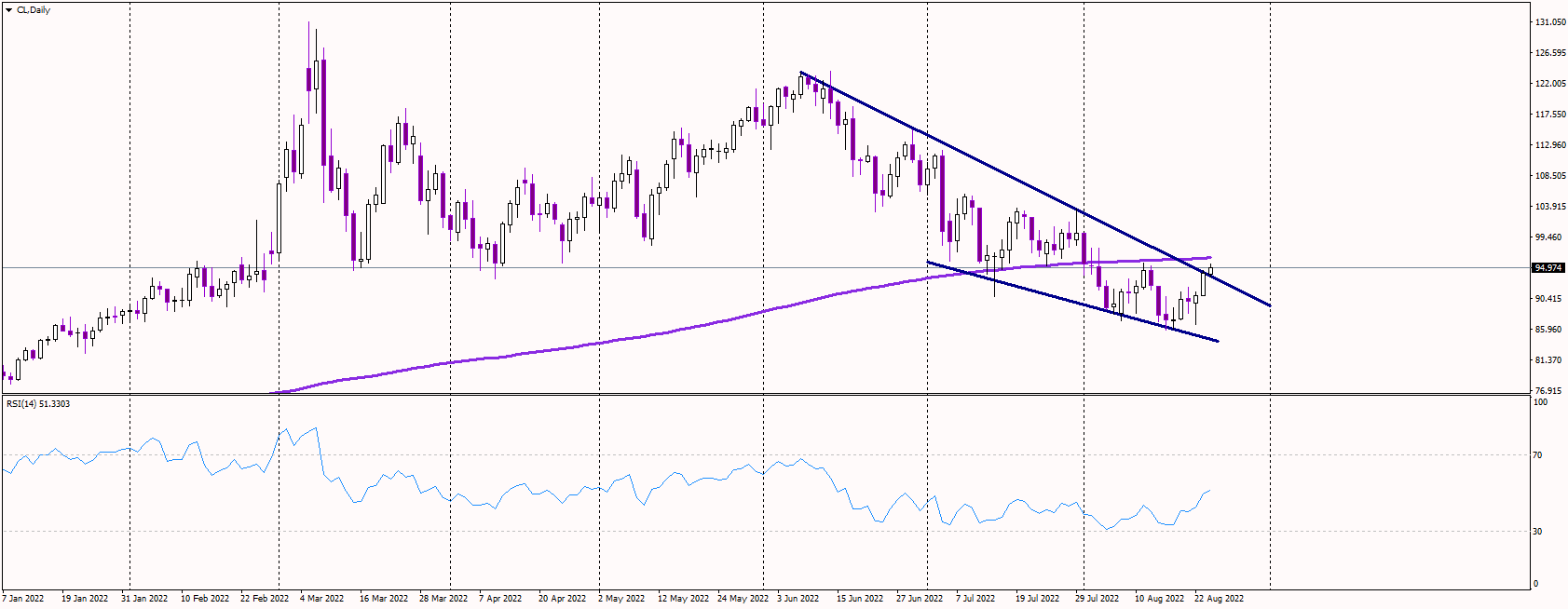Select the RSI scale value 100
The image size is (1568, 609).
coord(1541,402)
